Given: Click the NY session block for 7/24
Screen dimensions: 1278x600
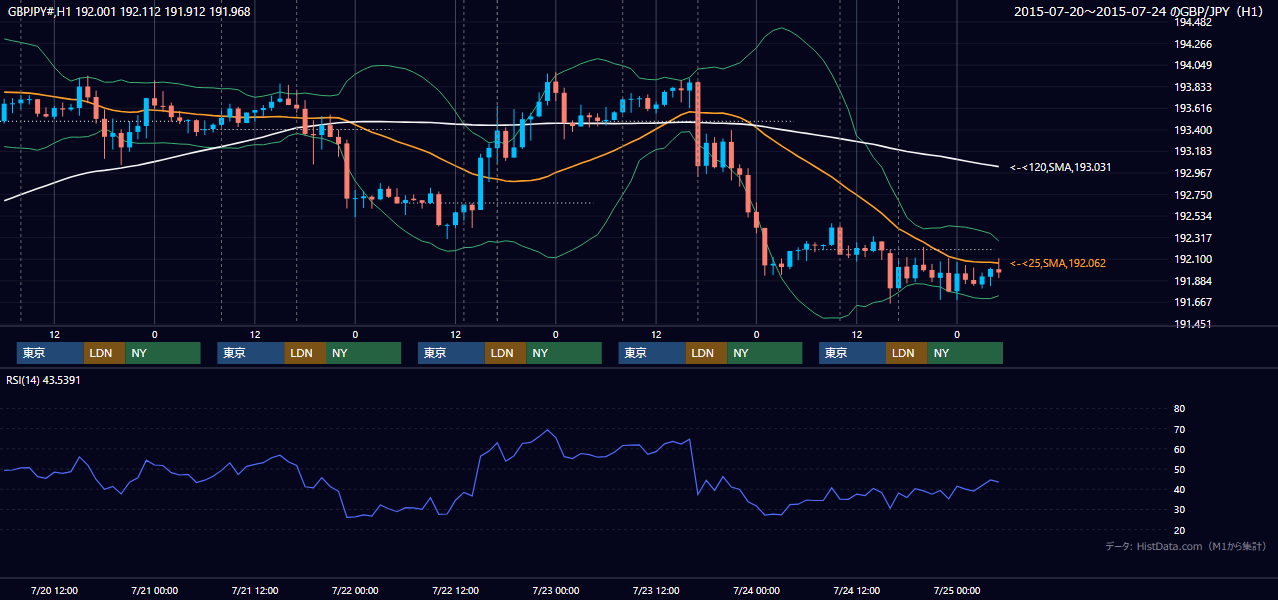Looking at the screenshot, I should point(965,353).
